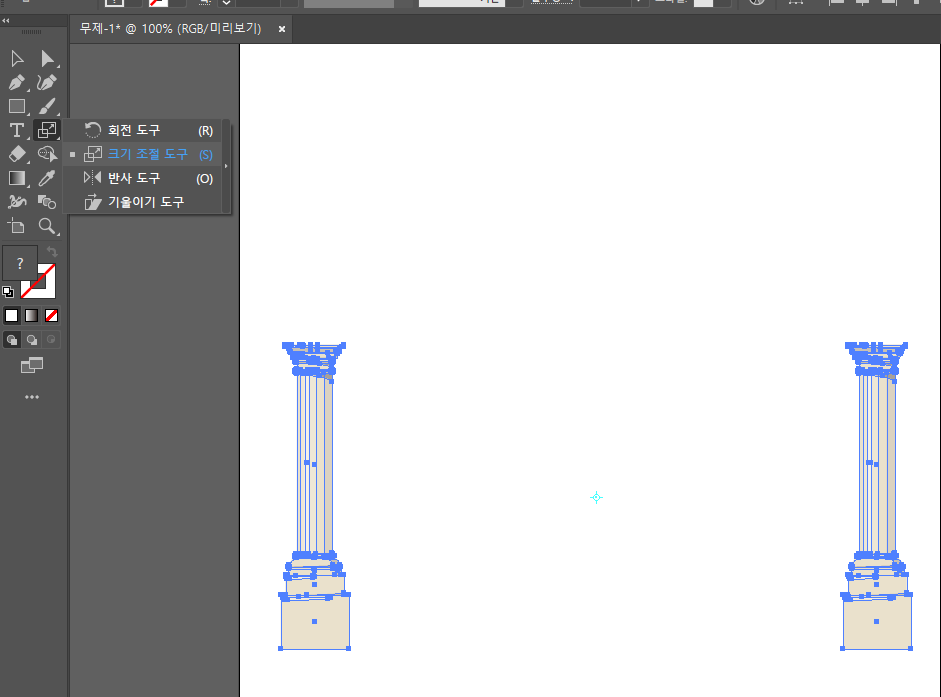Select the Curvature tool
Screen dimensions: 941x697
[x=47, y=82]
